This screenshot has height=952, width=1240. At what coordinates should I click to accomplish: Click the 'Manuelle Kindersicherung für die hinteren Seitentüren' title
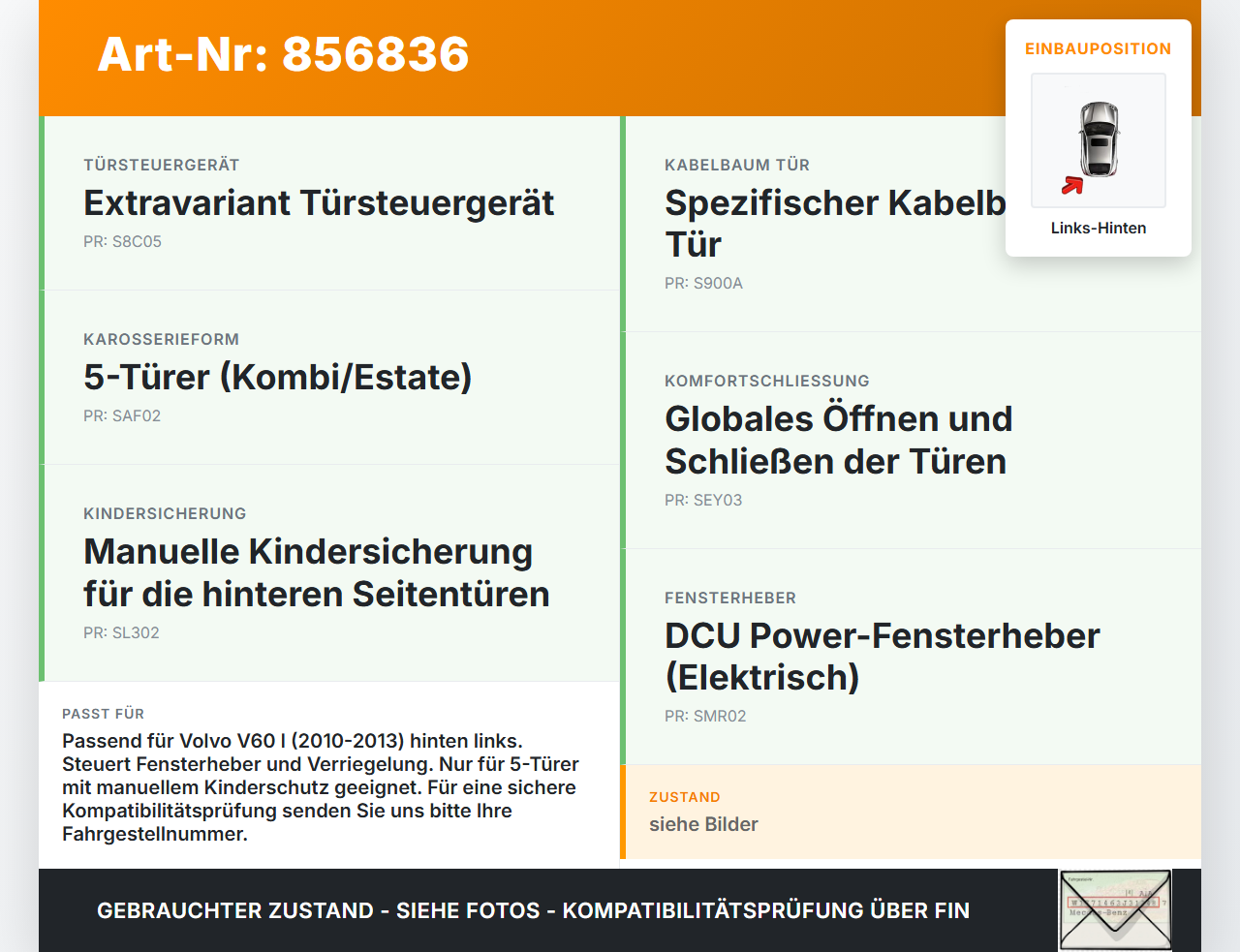(317, 572)
